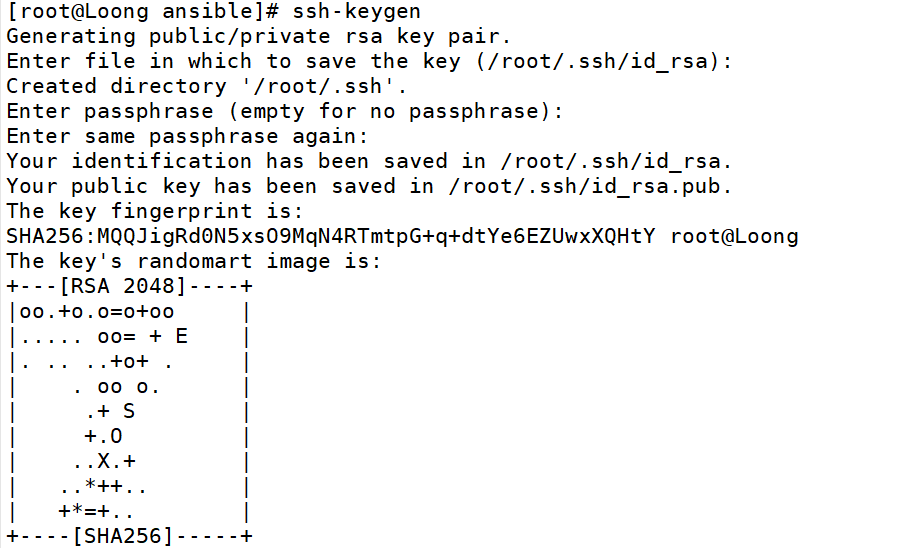Image resolution: width=907 pixels, height=548 pixels.
Task: Click the 'Generating public/private rsa key pair' line
Action: (x=259, y=37)
